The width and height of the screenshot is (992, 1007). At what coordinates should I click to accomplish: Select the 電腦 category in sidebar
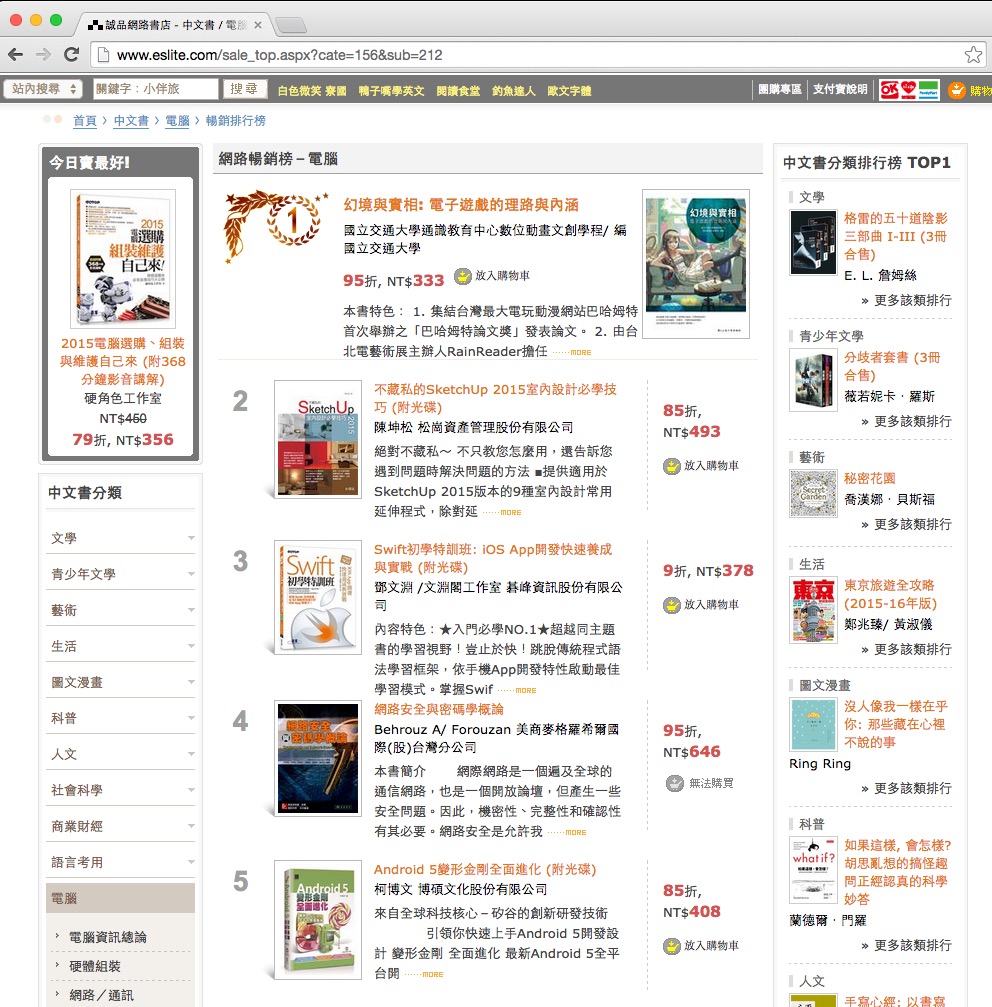pos(120,898)
